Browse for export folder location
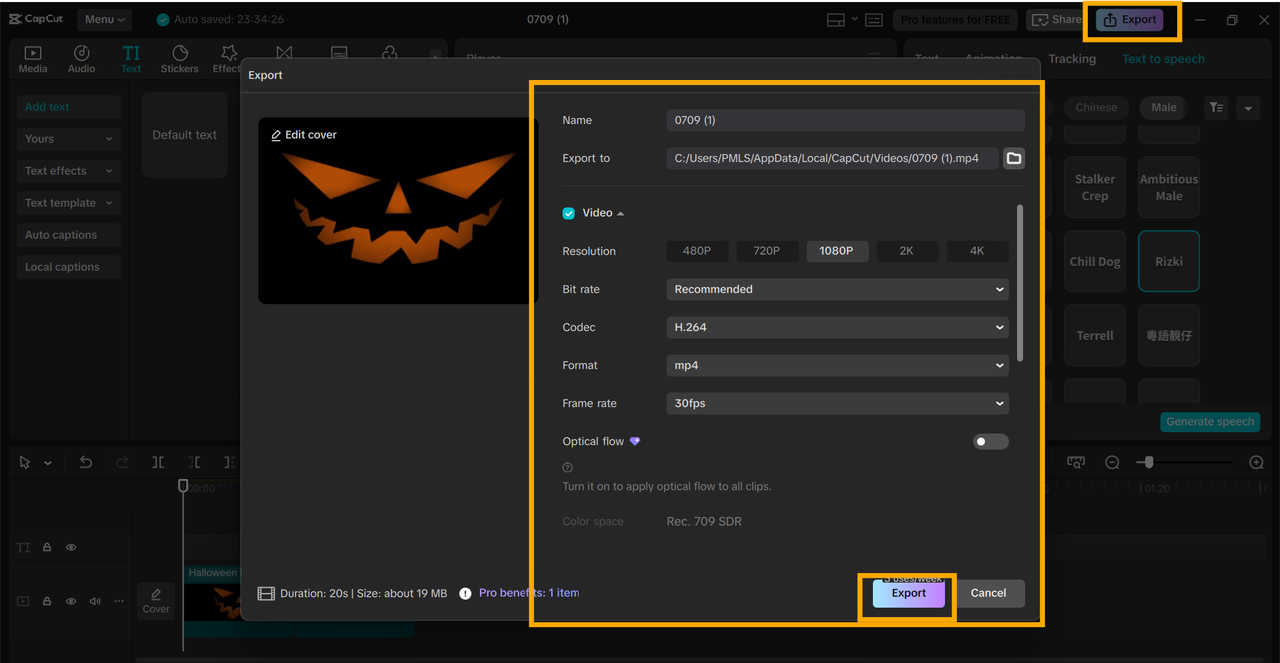 click(1014, 158)
